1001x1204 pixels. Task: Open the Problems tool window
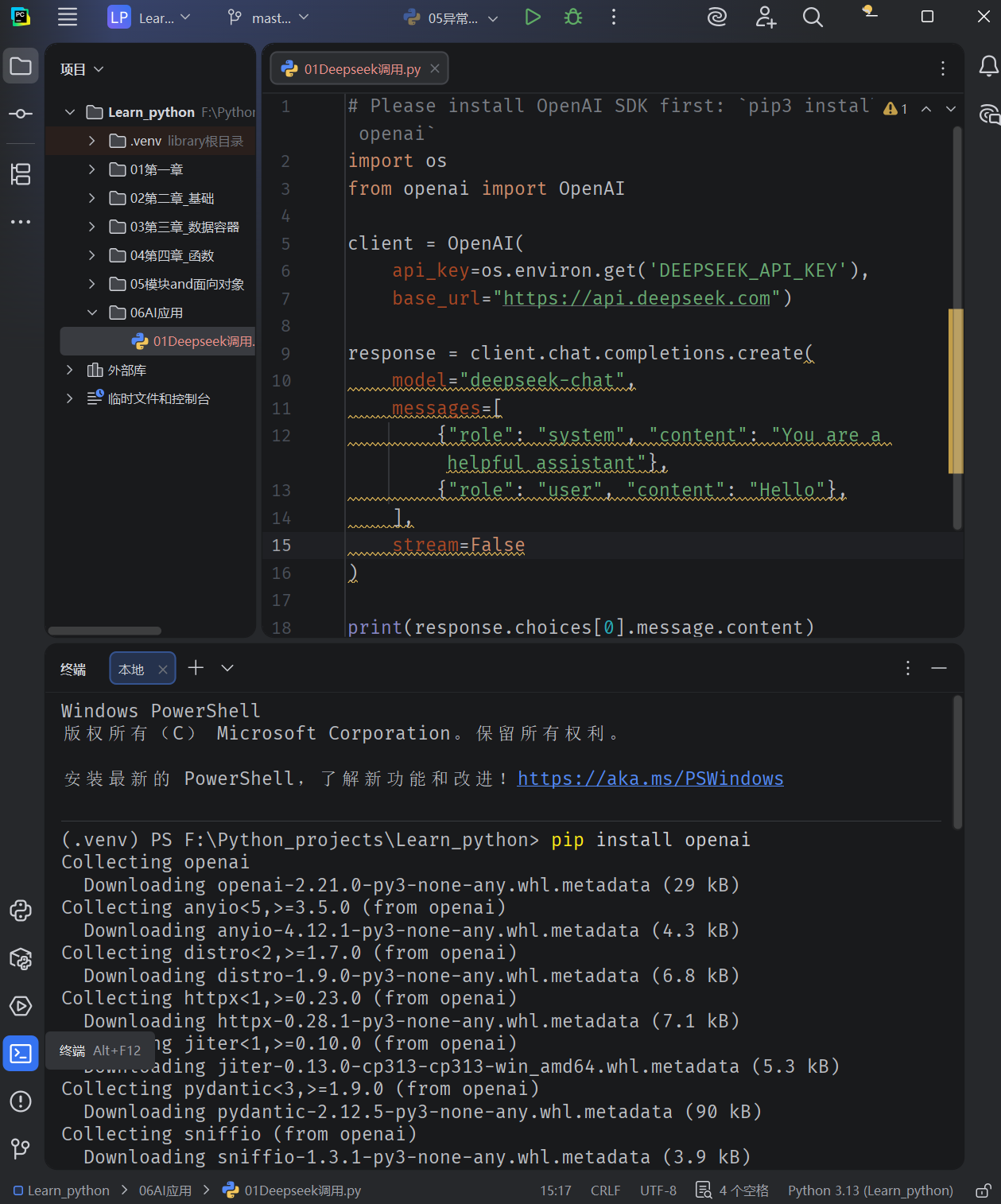[21, 1101]
